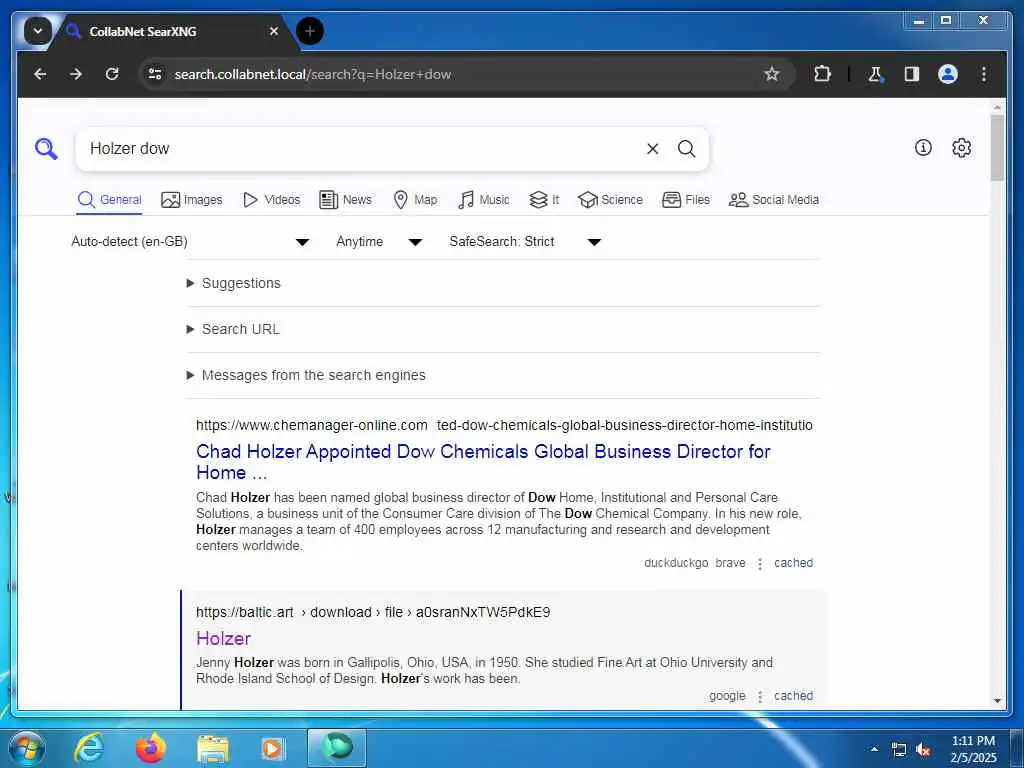
Task: Open the Anytime time range dropdown
Action: tap(379, 242)
